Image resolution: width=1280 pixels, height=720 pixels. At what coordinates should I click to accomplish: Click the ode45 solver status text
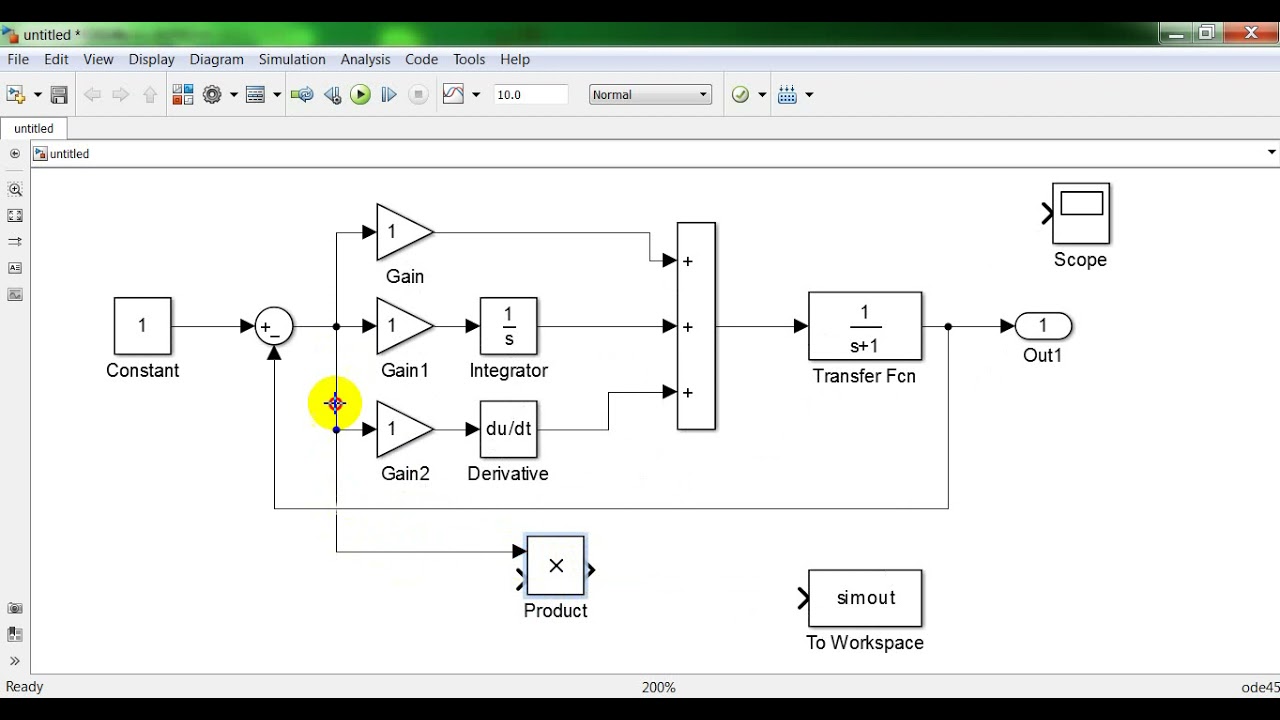click(x=1259, y=687)
